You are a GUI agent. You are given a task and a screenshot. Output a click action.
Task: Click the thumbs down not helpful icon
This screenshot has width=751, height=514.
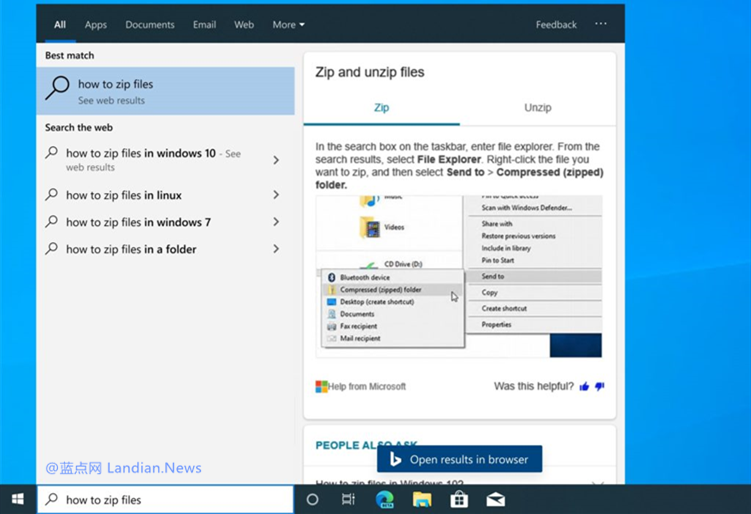click(x=600, y=386)
